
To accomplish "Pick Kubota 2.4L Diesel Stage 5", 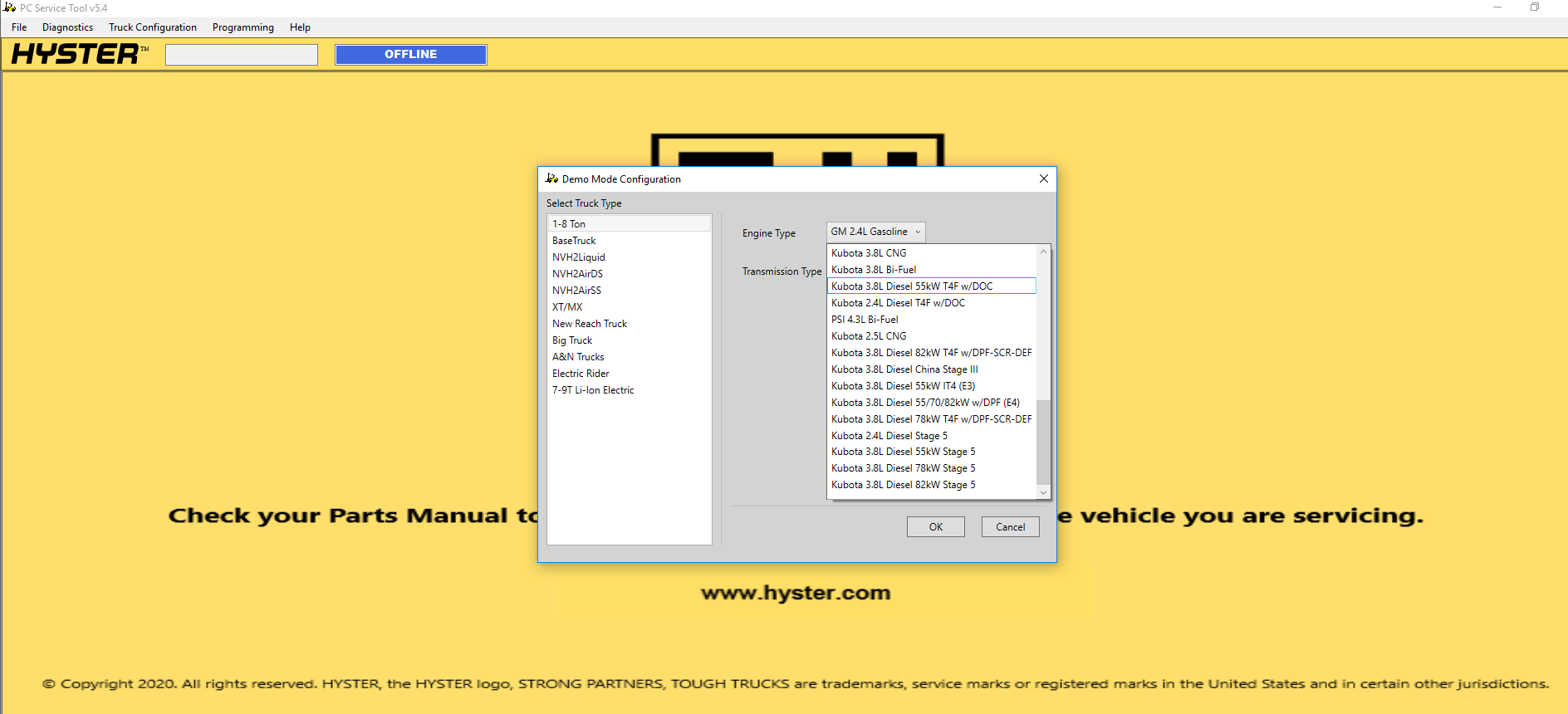I will (889, 436).
